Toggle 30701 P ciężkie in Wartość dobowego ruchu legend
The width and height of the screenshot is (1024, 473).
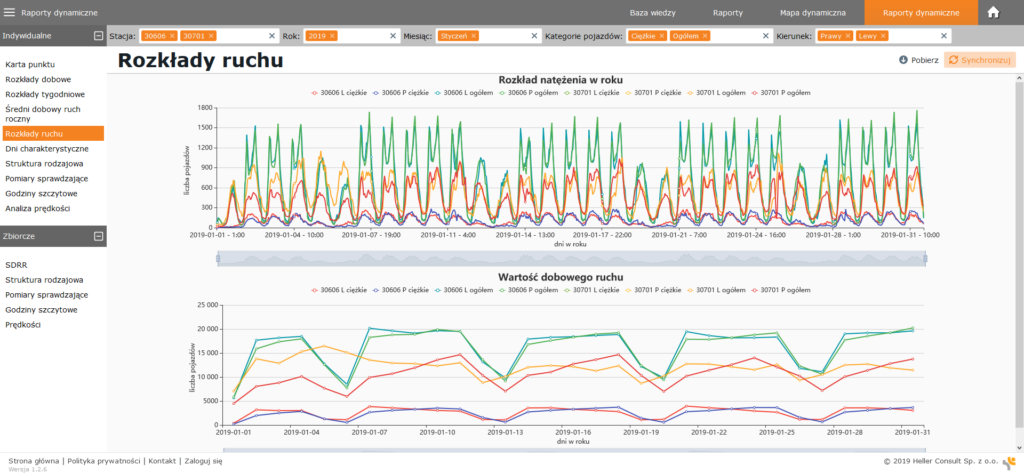[x=653, y=289]
